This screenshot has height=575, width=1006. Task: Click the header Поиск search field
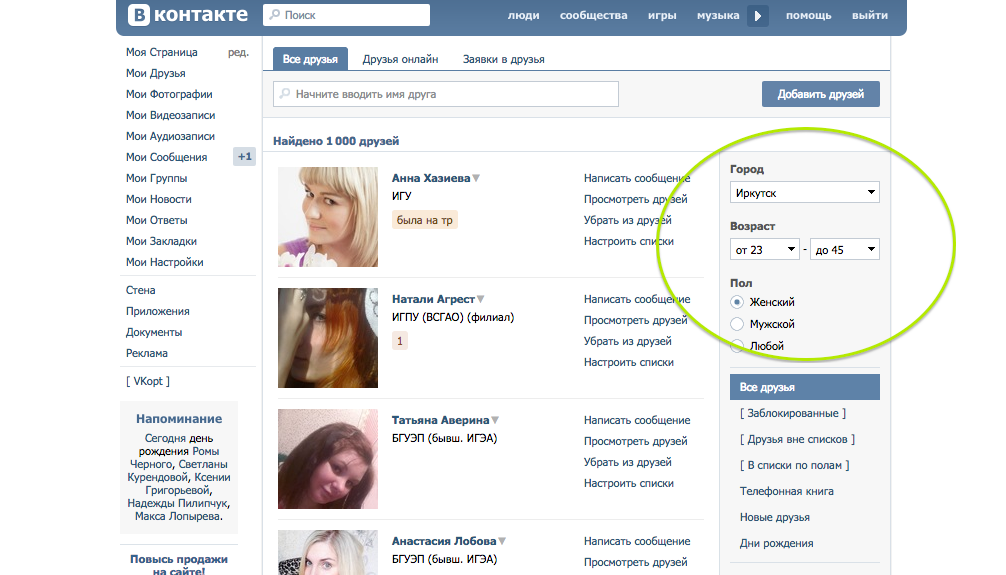tap(346, 15)
